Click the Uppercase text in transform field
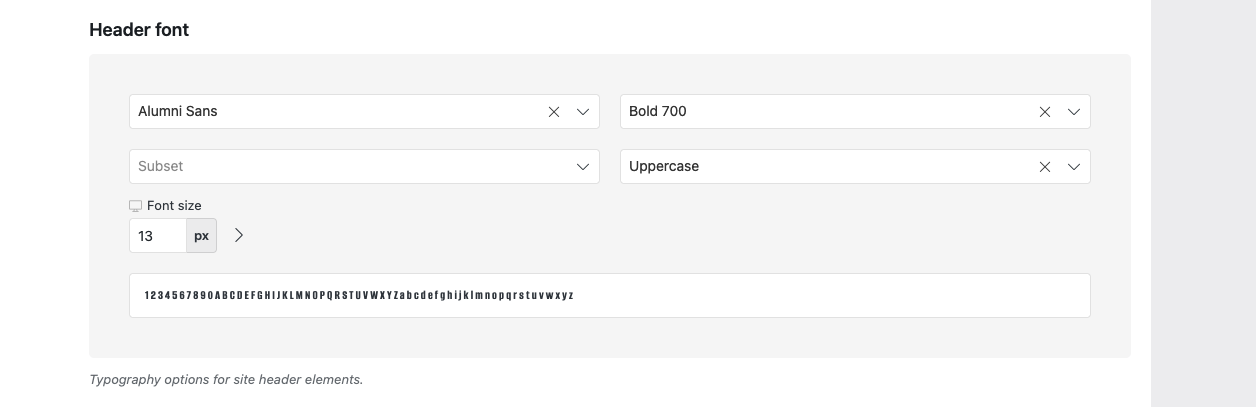 pyautogui.click(x=664, y=167)
